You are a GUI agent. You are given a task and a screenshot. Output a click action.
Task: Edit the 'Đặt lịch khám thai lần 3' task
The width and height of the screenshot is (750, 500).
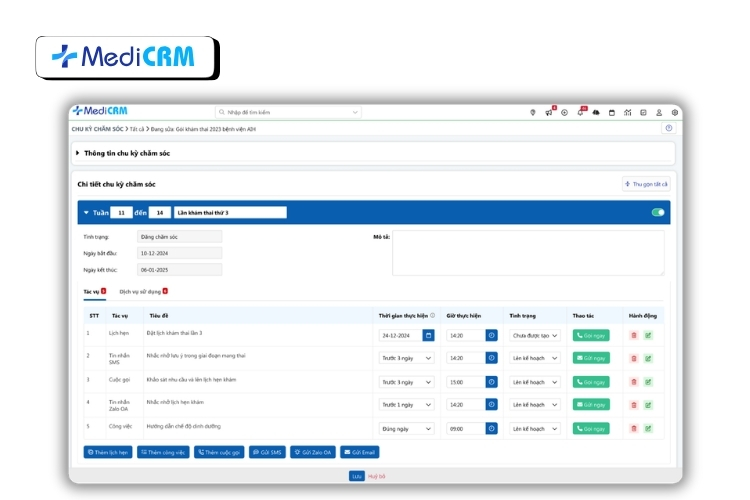pyautogui.click(x=648, y=335)
